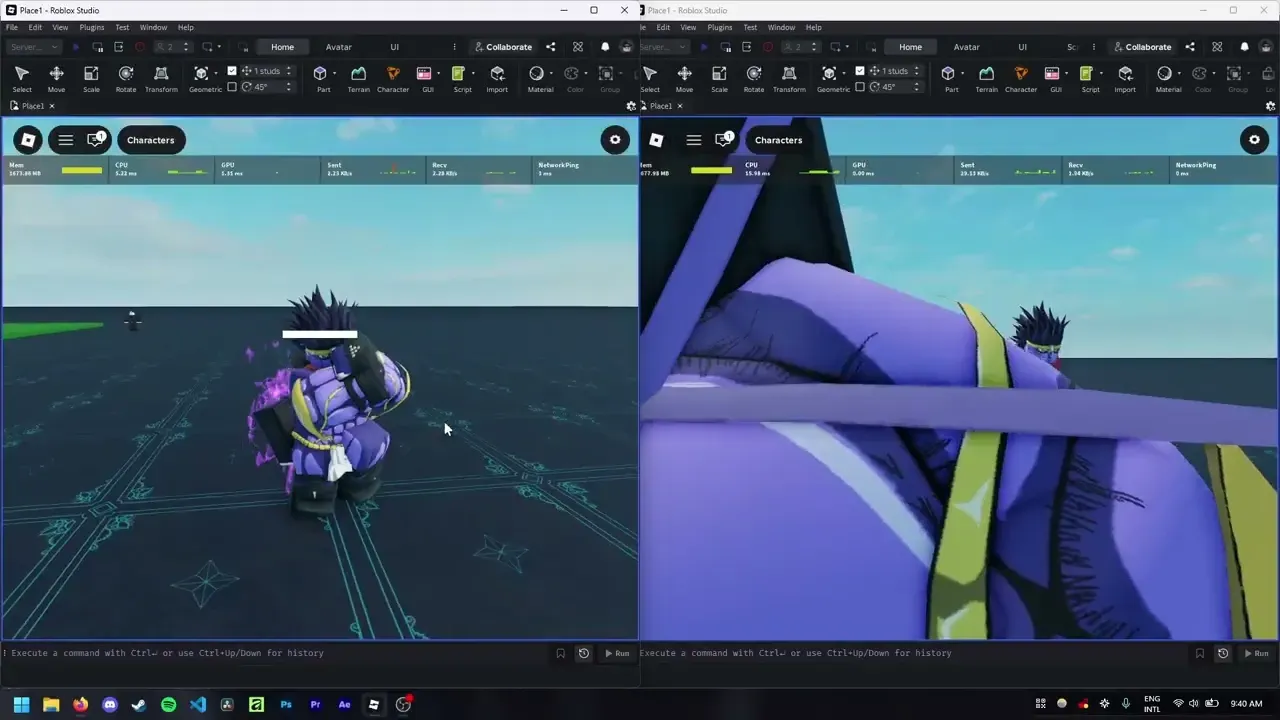This screenshot has height=720, width=1280.
Task: Click the Part cube icon in left Studio window
Action: pyautogui.click(x=320, y=73)
